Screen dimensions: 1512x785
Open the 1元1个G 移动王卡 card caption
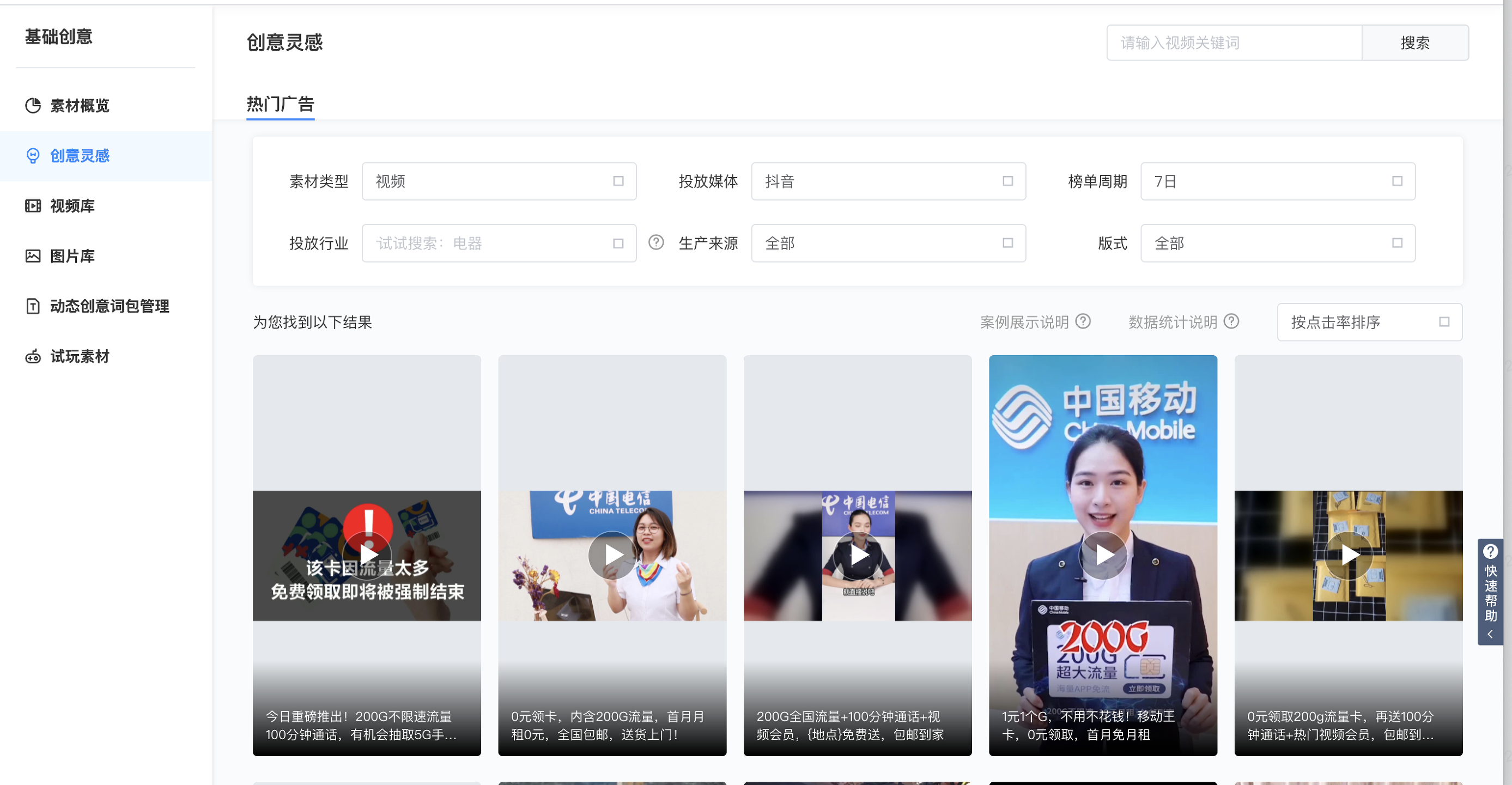click(1089, 726)
